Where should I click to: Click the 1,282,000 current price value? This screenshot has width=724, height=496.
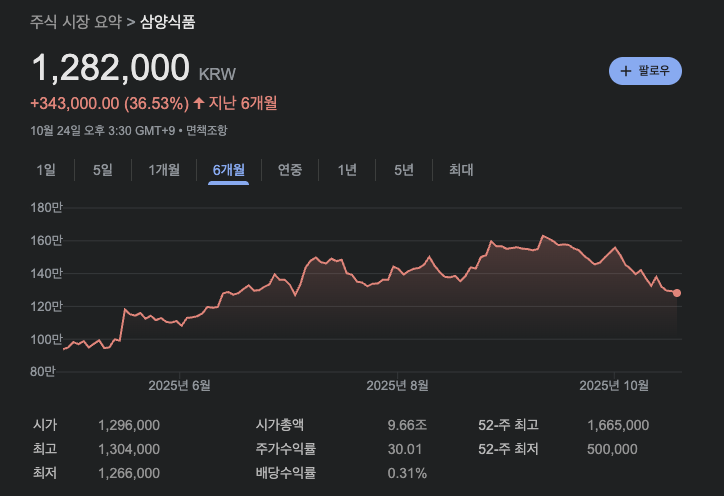[x=111, y=68]
